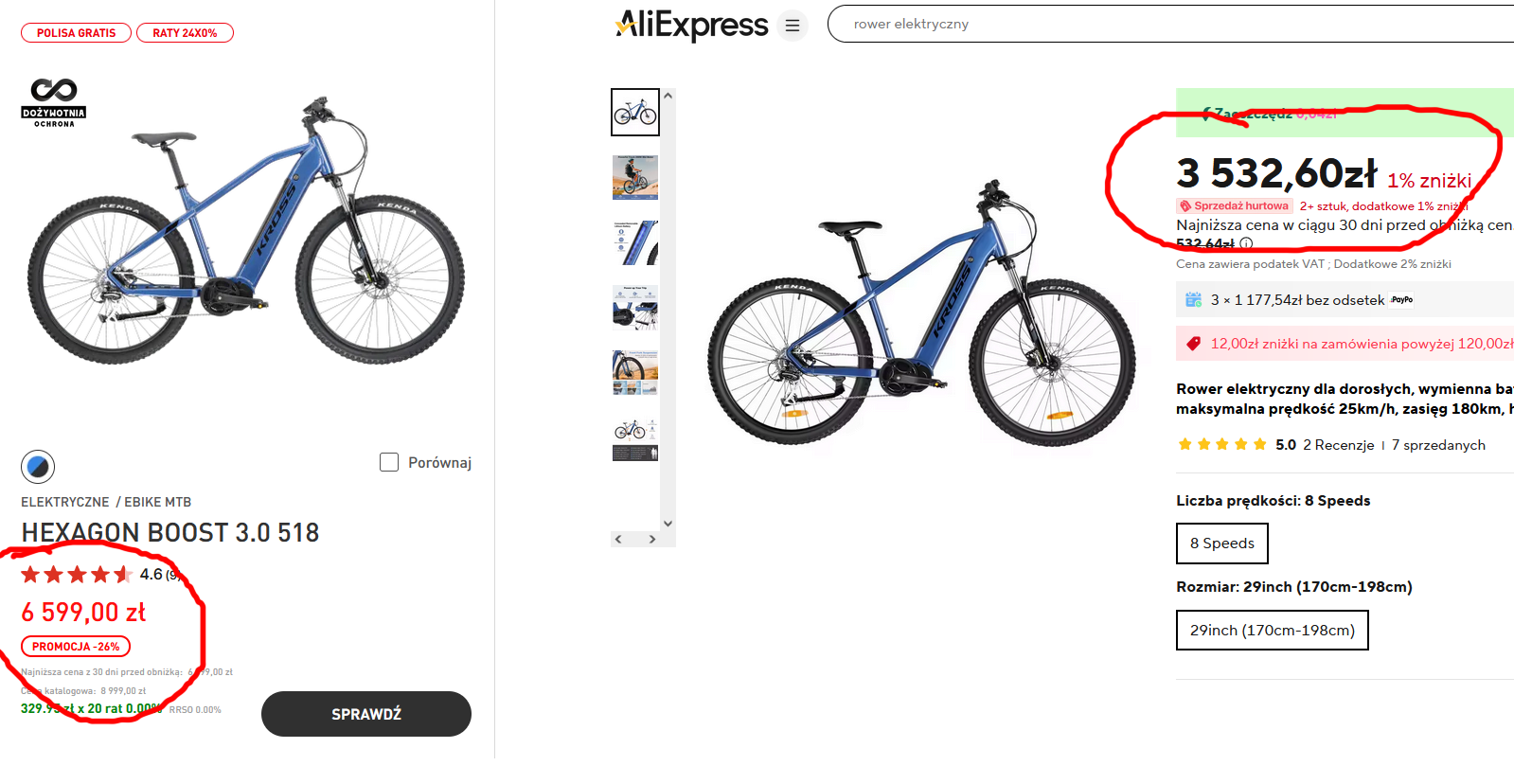This screenshot has height=784, width=1514.
Task: Select the 29inch (170cm-198cm) size option
Action: (x=1272, y=631)
